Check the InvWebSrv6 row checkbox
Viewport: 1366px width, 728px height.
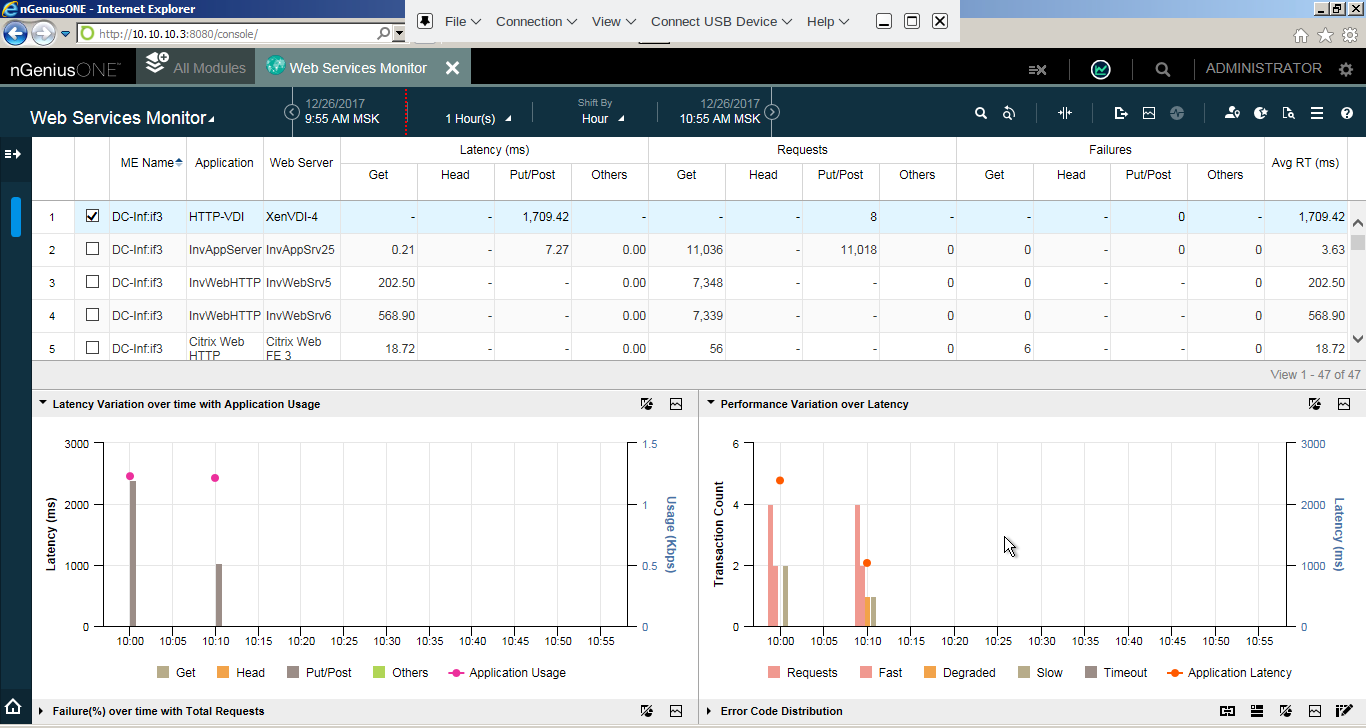[x=93, y=315]
